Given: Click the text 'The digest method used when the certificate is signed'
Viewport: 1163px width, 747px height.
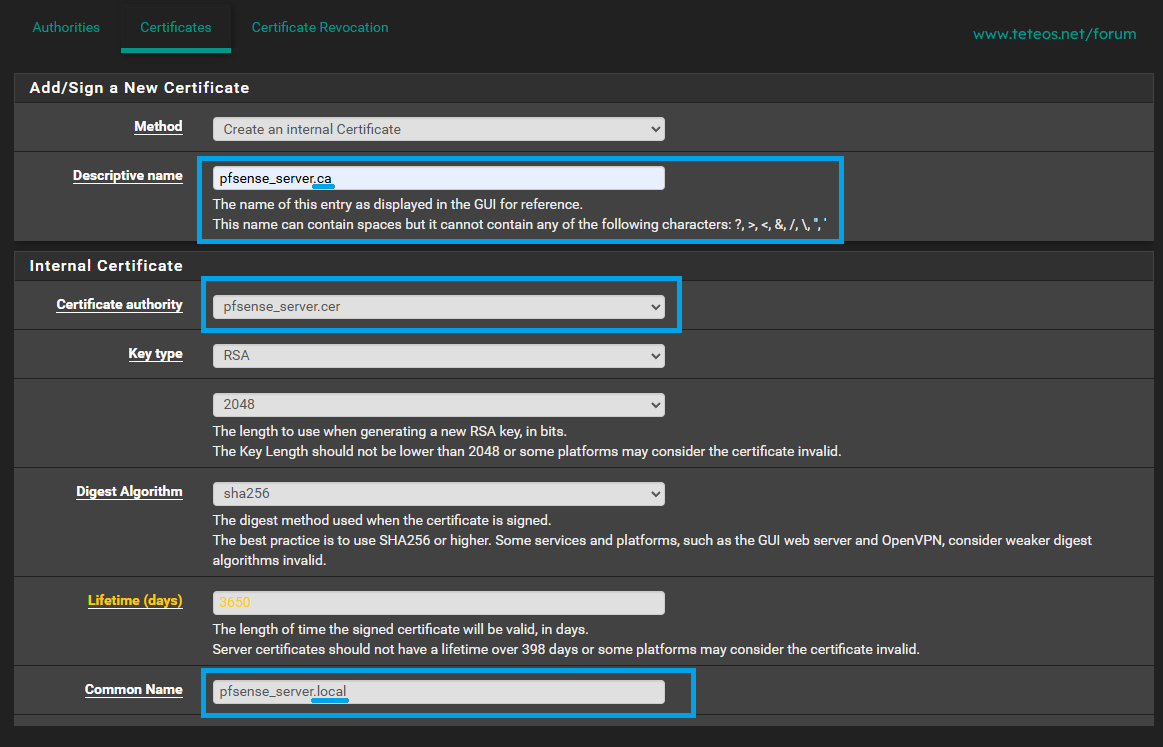Looking at the screenshot, I should pyautogui.click(x=382, y=520).
